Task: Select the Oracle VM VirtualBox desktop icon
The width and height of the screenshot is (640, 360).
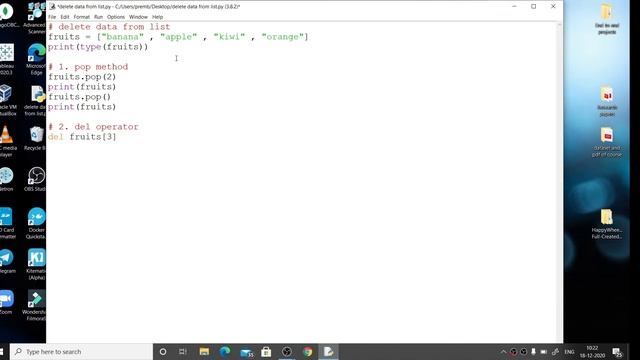Action: (7, 100)
